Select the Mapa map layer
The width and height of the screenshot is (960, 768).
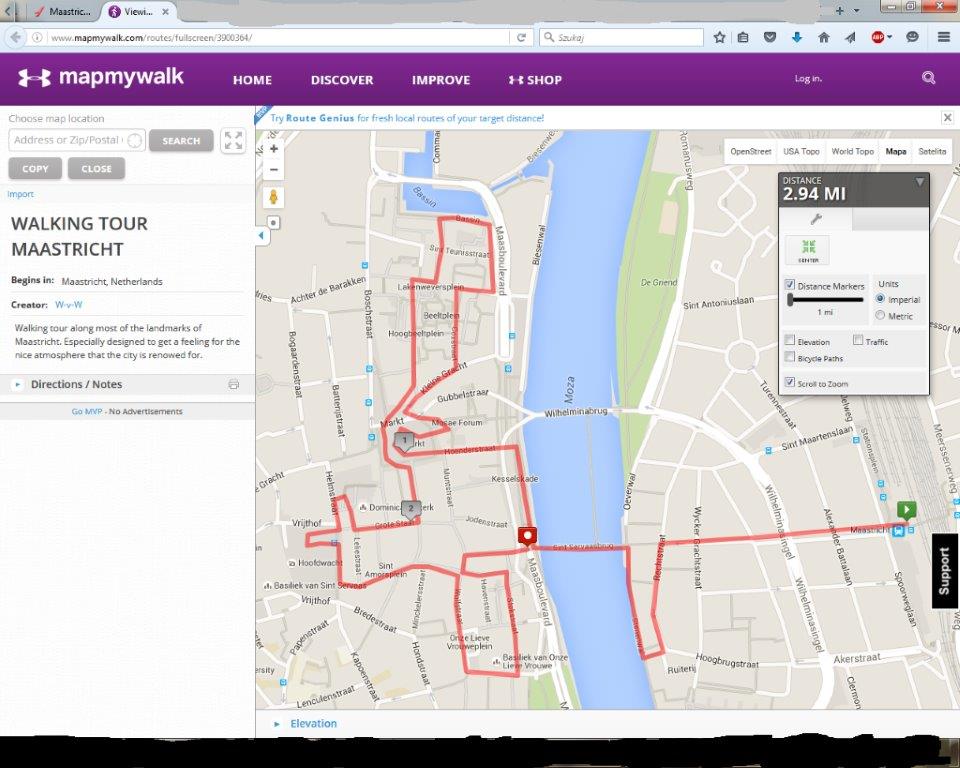click(x=896, y=151)
